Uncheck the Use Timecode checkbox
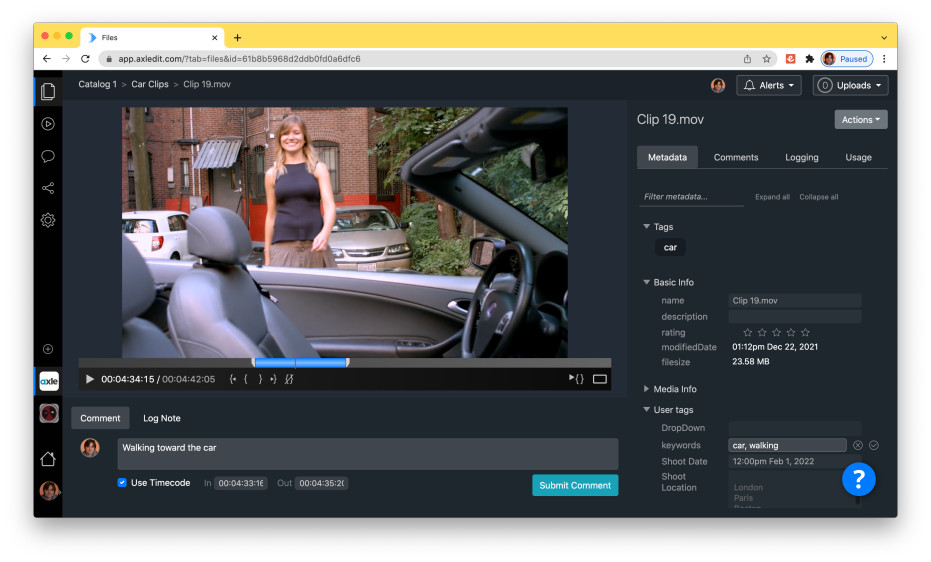 coord(122,483)
